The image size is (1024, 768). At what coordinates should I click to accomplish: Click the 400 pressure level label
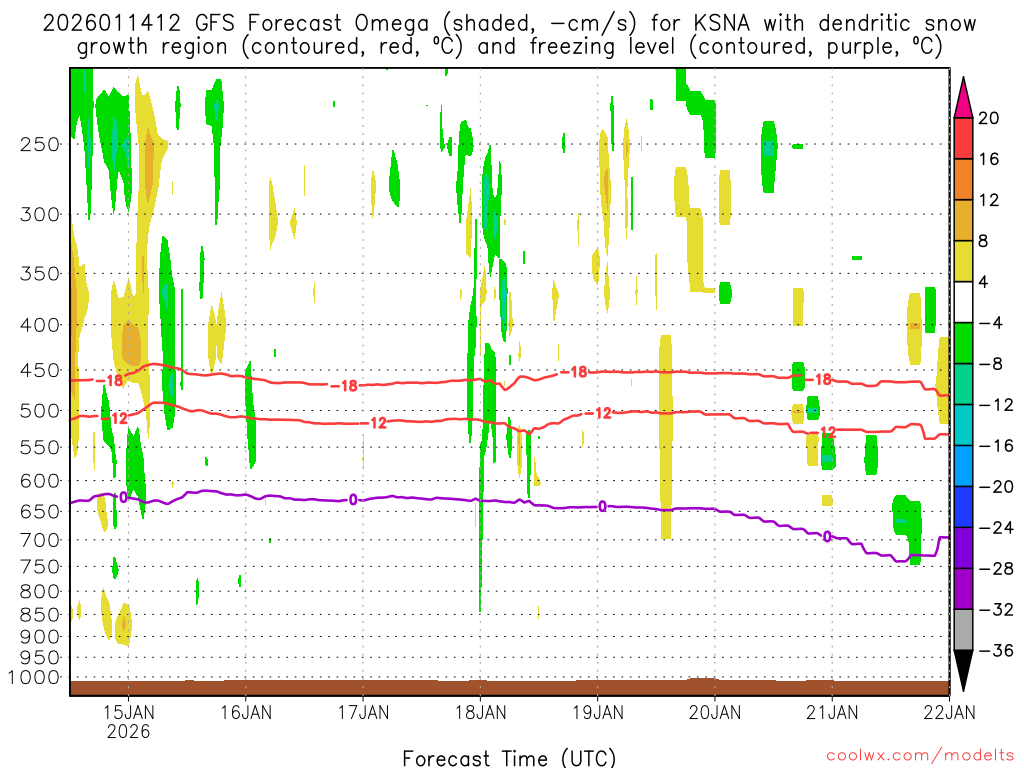click(40, 325)
